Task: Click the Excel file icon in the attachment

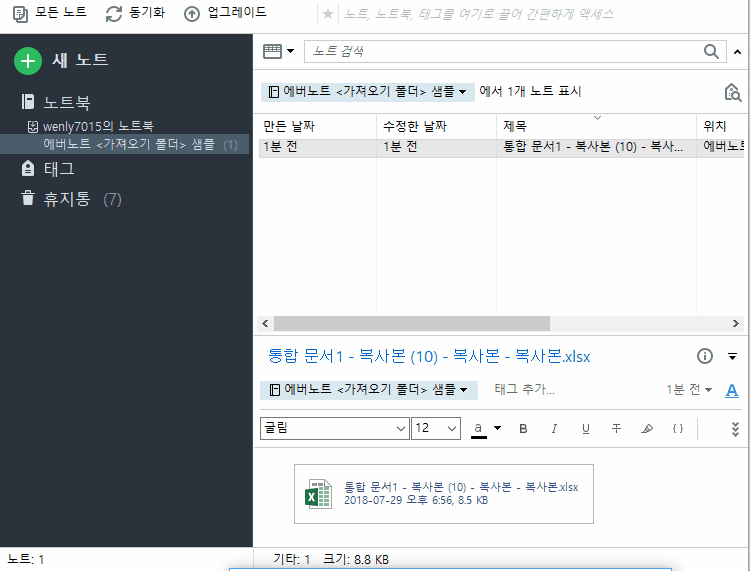Action: coord(318,494)
